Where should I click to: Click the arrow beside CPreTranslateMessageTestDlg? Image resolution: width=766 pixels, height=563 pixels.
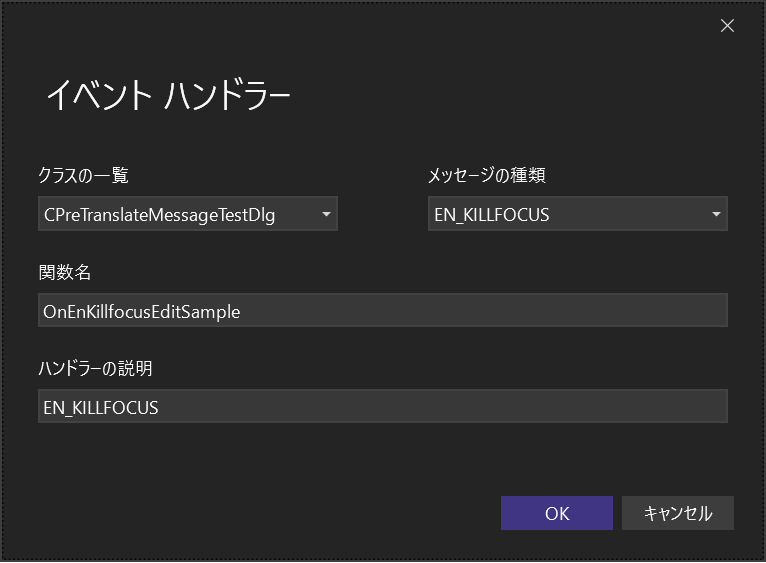pyautogui.click(x=326, y=214)
